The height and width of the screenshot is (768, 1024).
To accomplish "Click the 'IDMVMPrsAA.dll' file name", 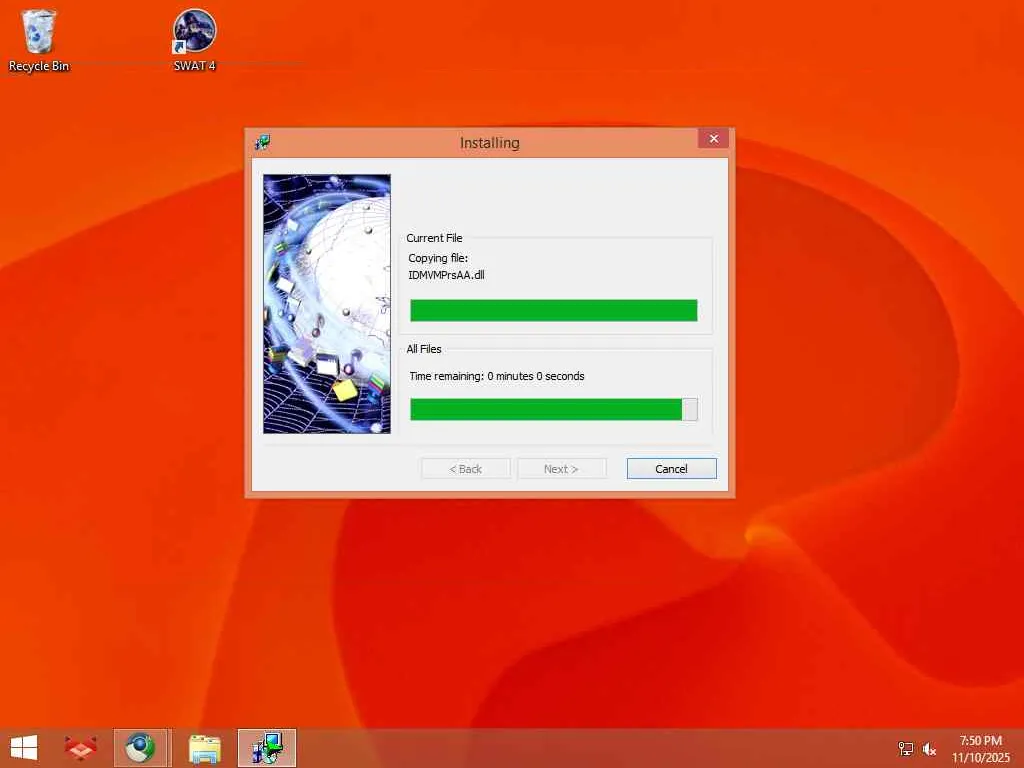I will 446,275.
